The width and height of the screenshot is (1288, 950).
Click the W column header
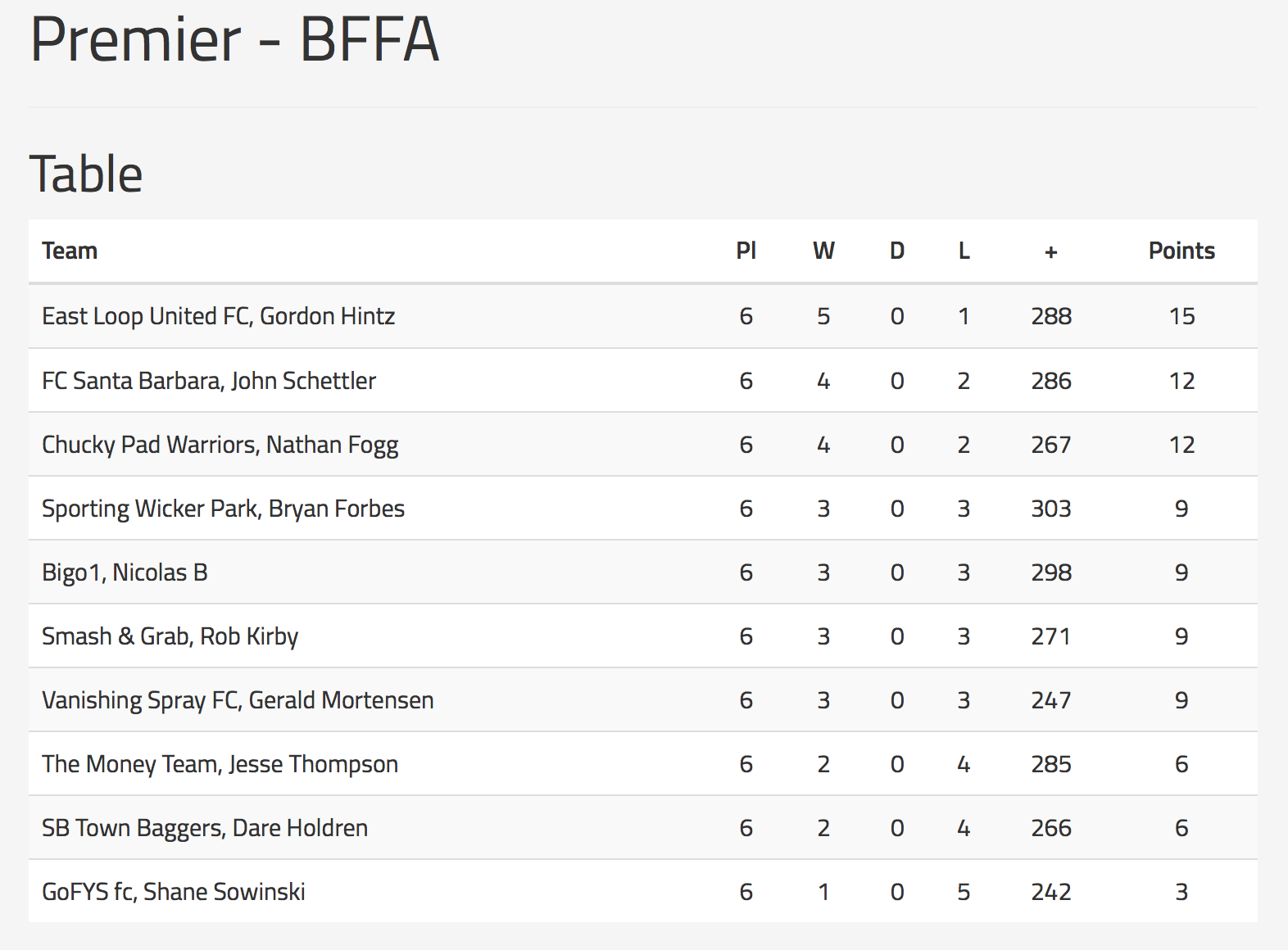[x=823, y=251]
